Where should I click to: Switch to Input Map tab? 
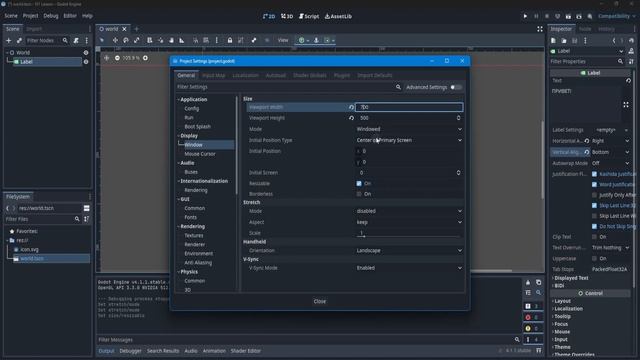[213, 76]
